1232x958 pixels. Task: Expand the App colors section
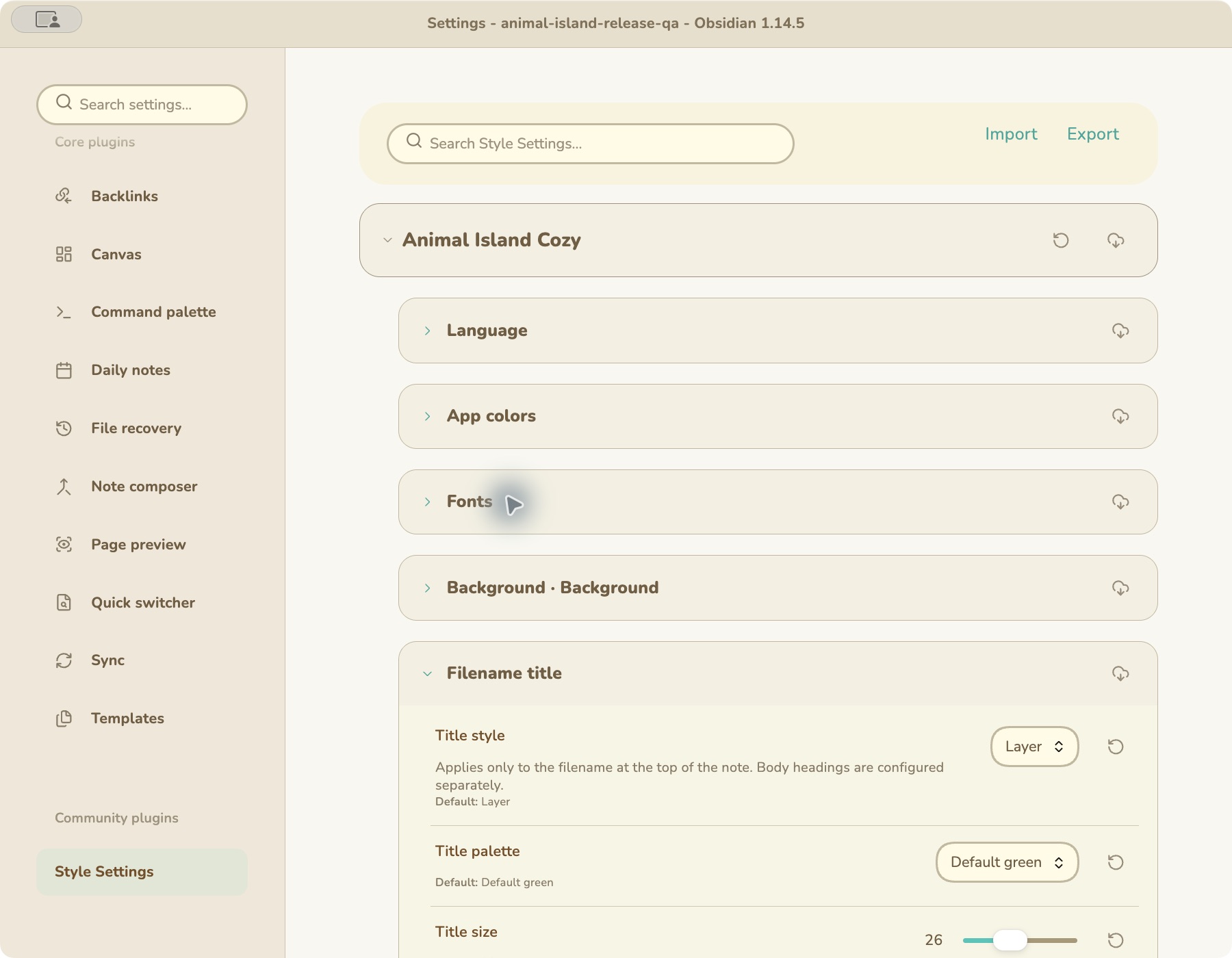tap(427, 416)
